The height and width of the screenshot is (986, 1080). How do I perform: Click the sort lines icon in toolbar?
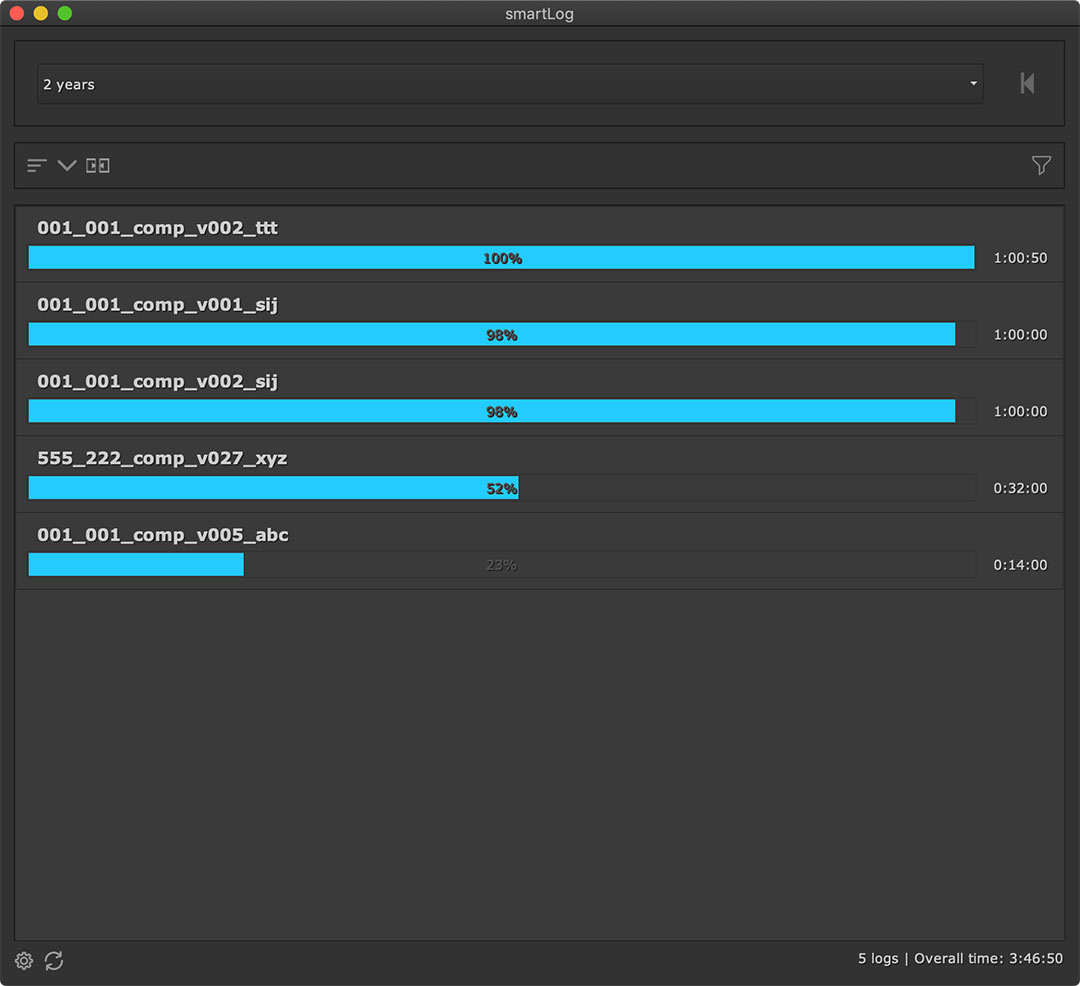pyautogui.click(x=37, y=165)
